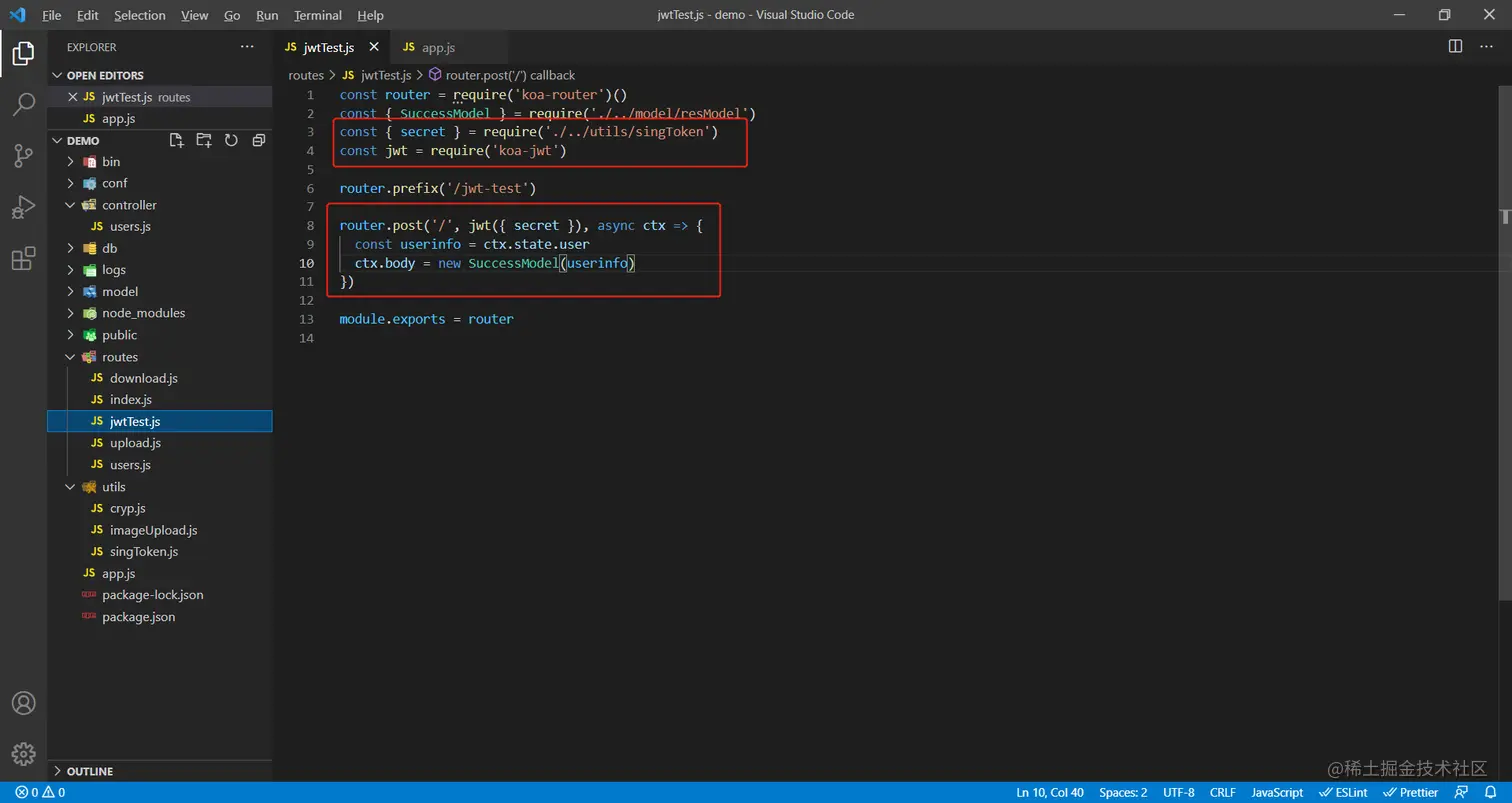
Task: Collapse the controller folder
Action: tap(160, 205)
